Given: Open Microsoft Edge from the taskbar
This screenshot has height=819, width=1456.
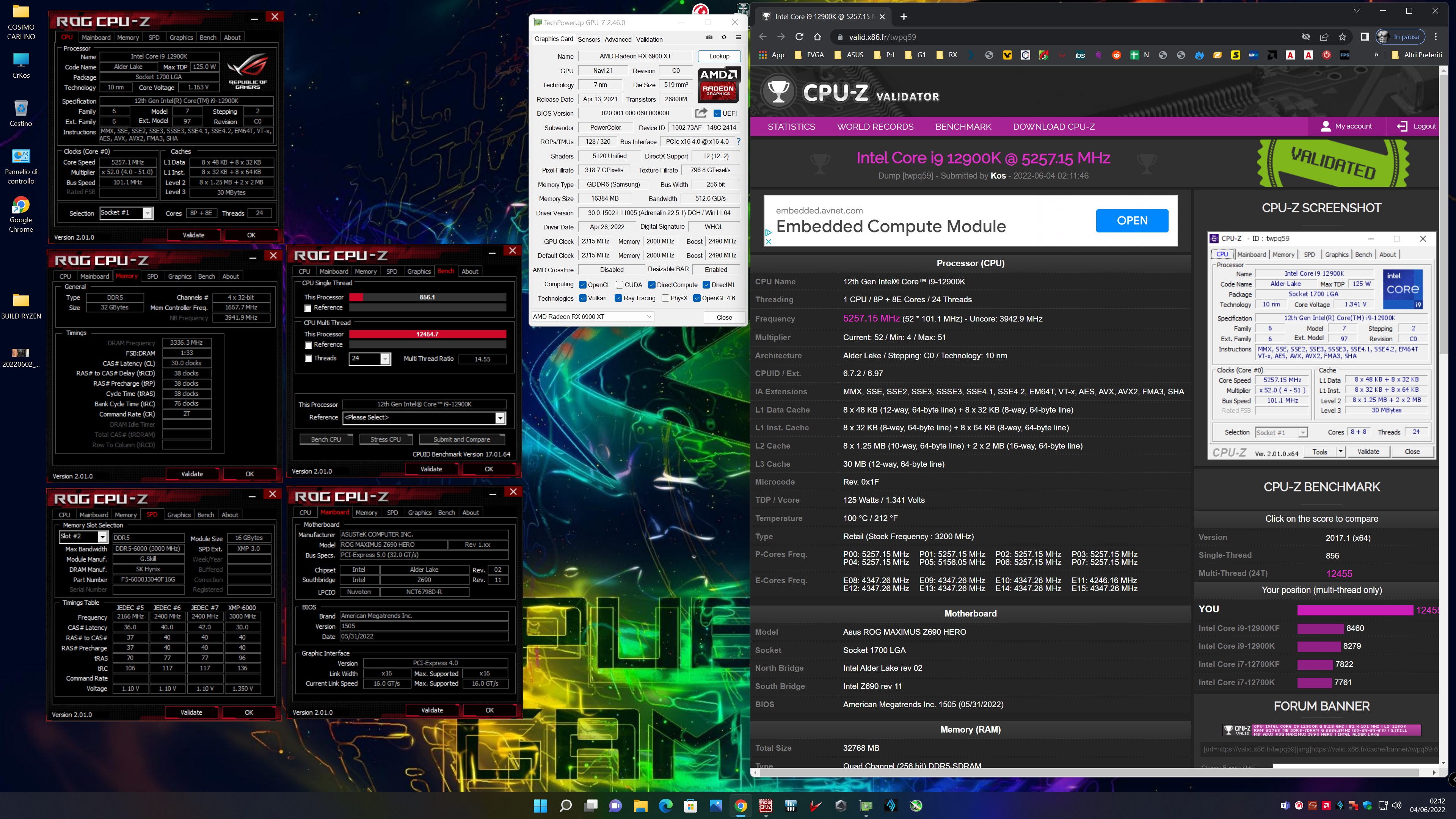Looking at the screenshot, I should [x=666, y=805].
